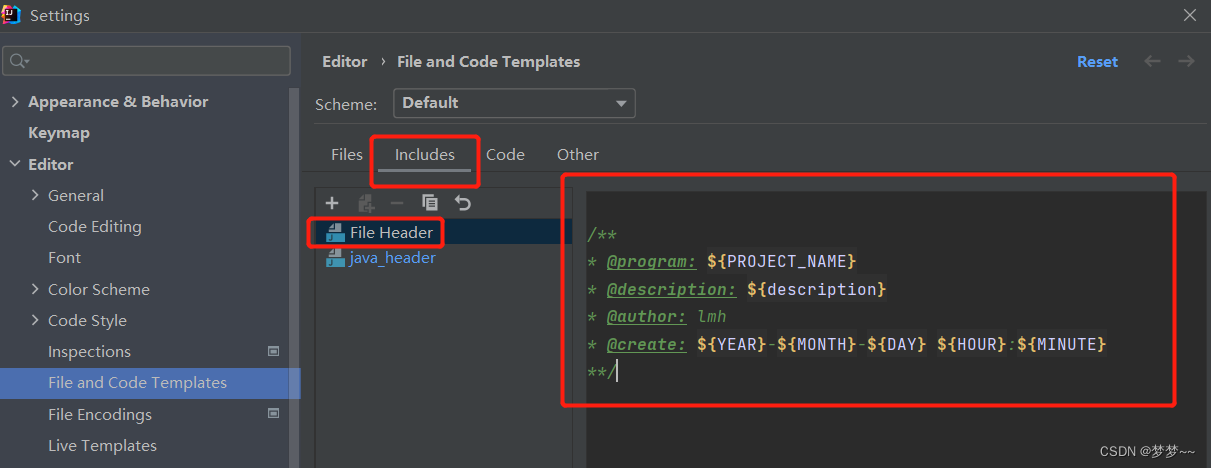
Task: Place cursor after closing **/ line
Action: point(619,372)
